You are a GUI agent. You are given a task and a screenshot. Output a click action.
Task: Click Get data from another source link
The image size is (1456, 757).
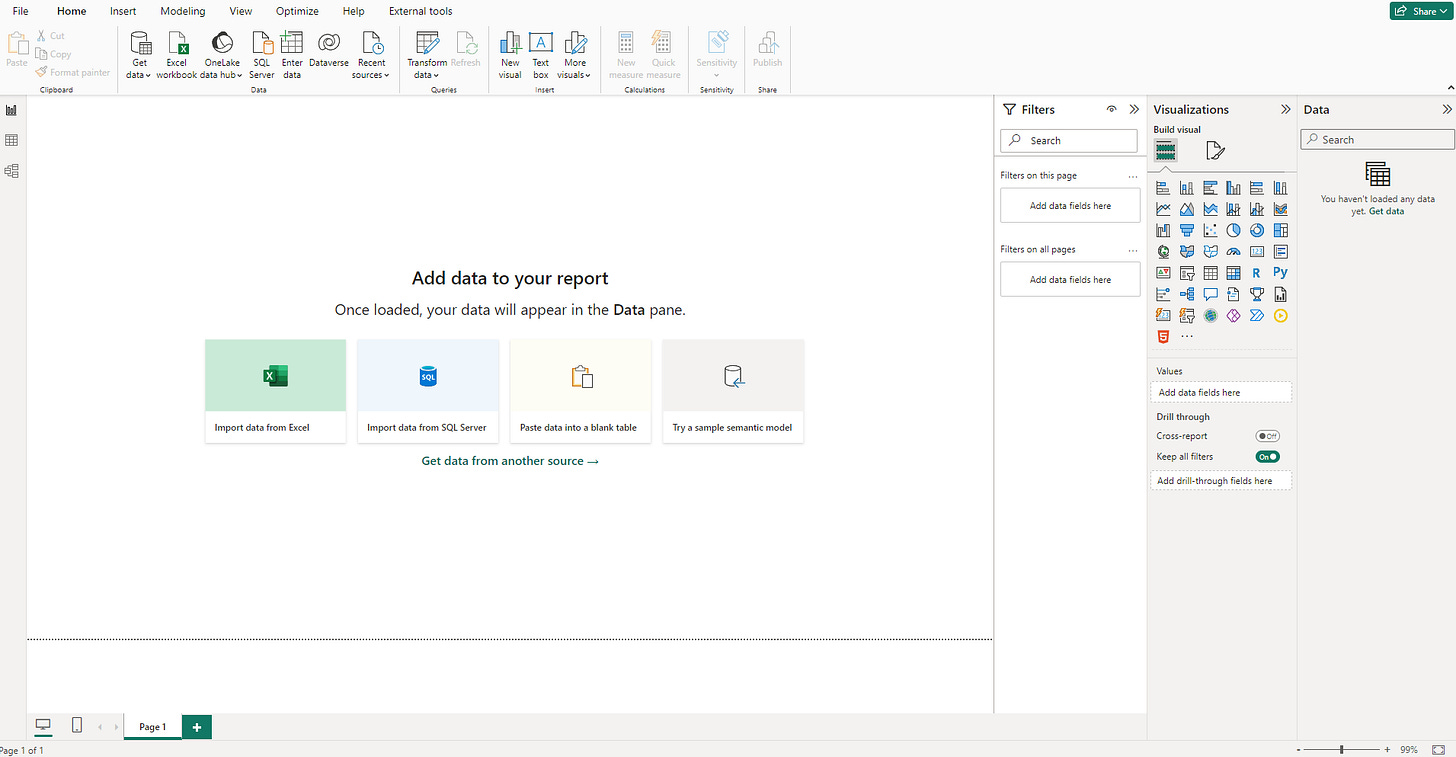510,461
